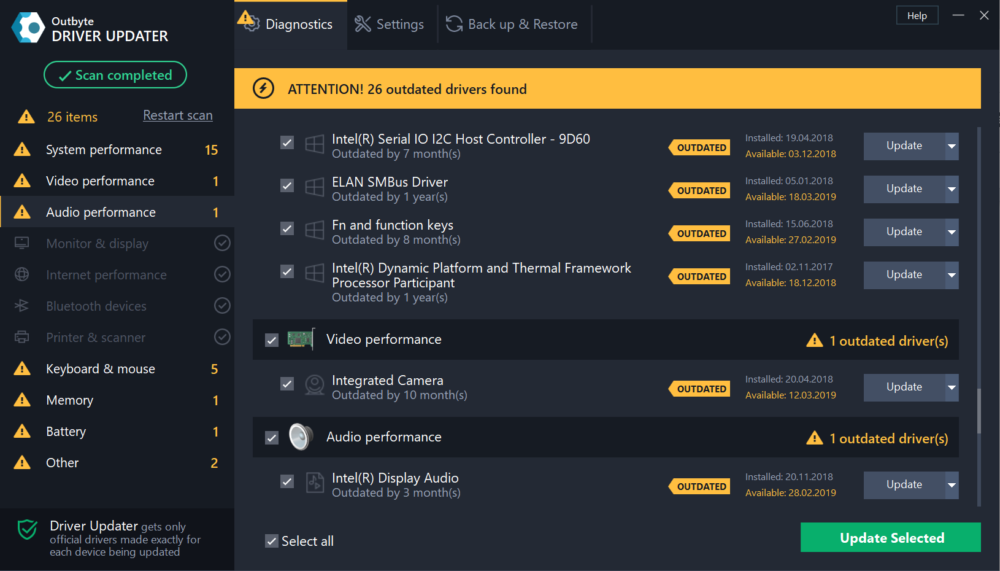Click text "Outdated by 10 month(s)"
This screenshot has width=1000, height=571.
(399, 396)
